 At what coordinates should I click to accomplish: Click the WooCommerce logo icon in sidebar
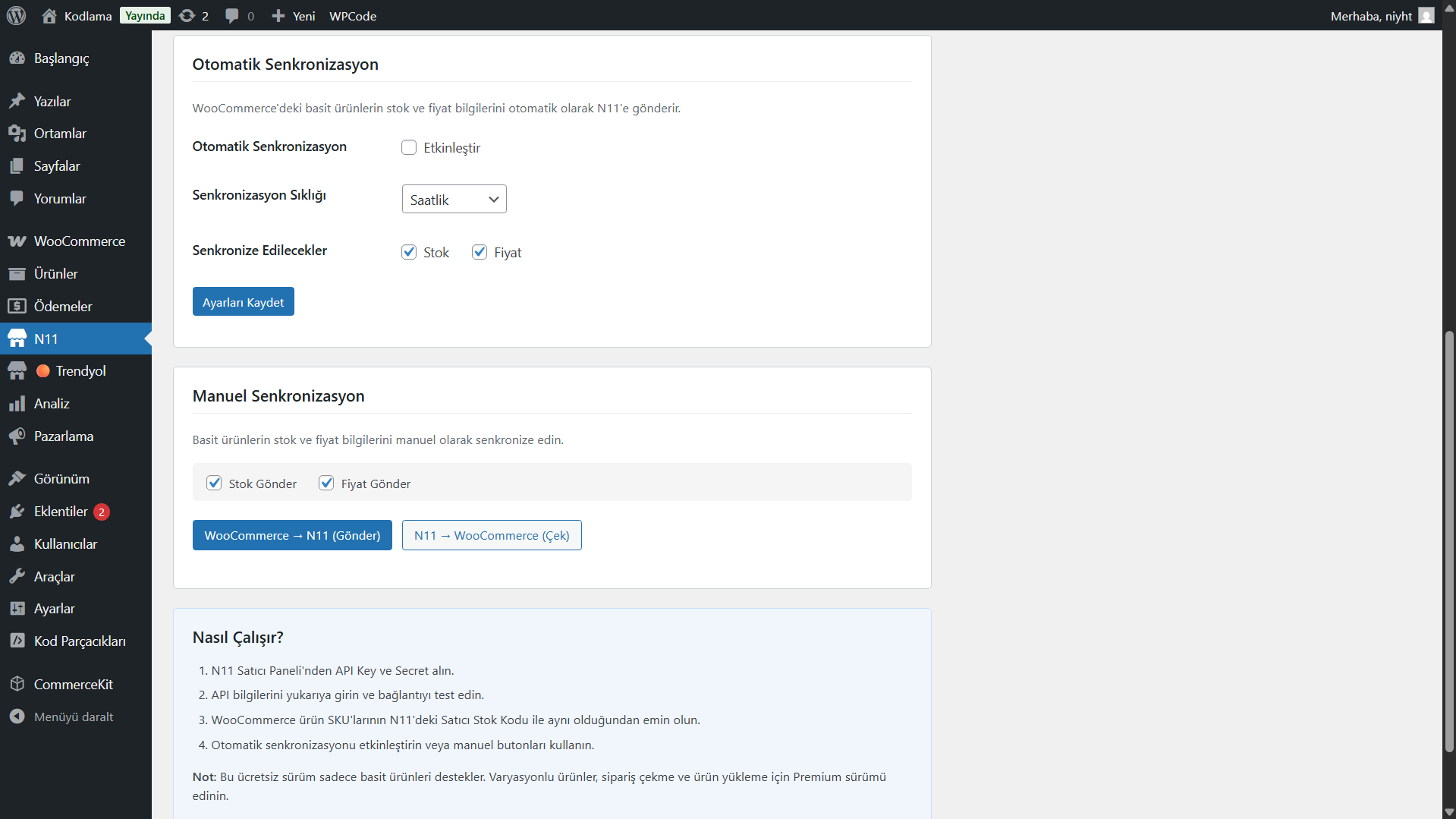pos(17,241)
